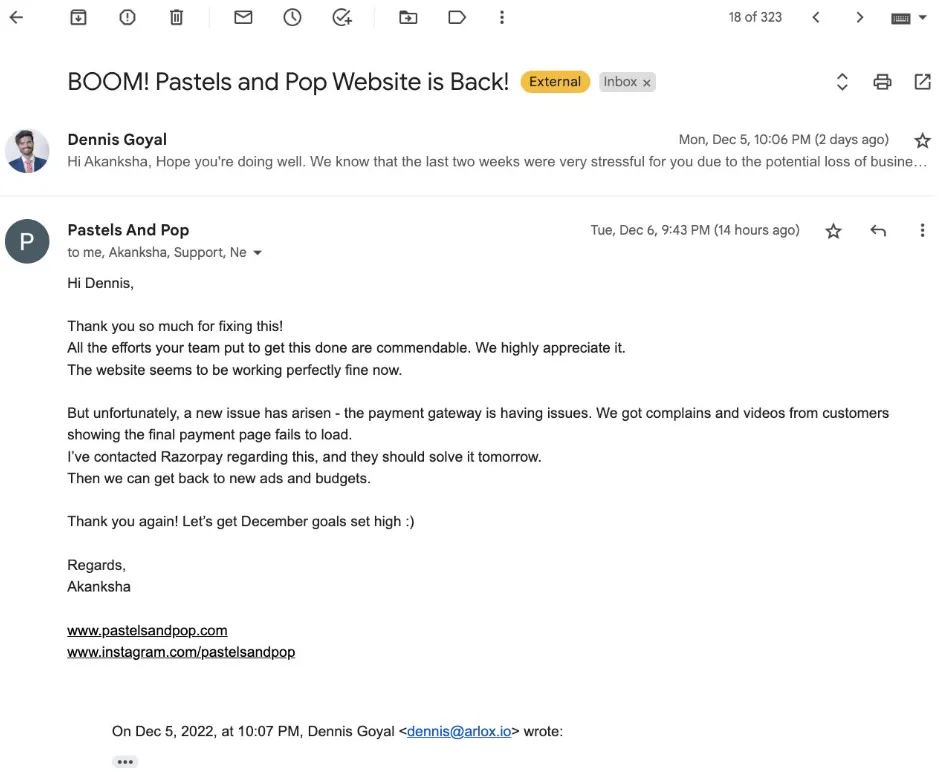Delete this email conversation
Viewport: 946px width, 772px height.
pos(176,17)
